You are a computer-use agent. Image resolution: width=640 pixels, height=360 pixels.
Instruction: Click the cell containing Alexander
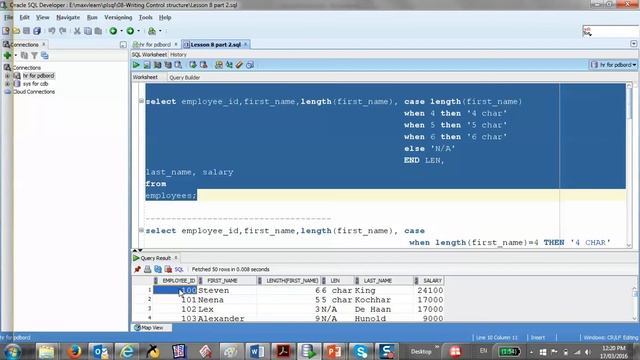click(227, 318)
